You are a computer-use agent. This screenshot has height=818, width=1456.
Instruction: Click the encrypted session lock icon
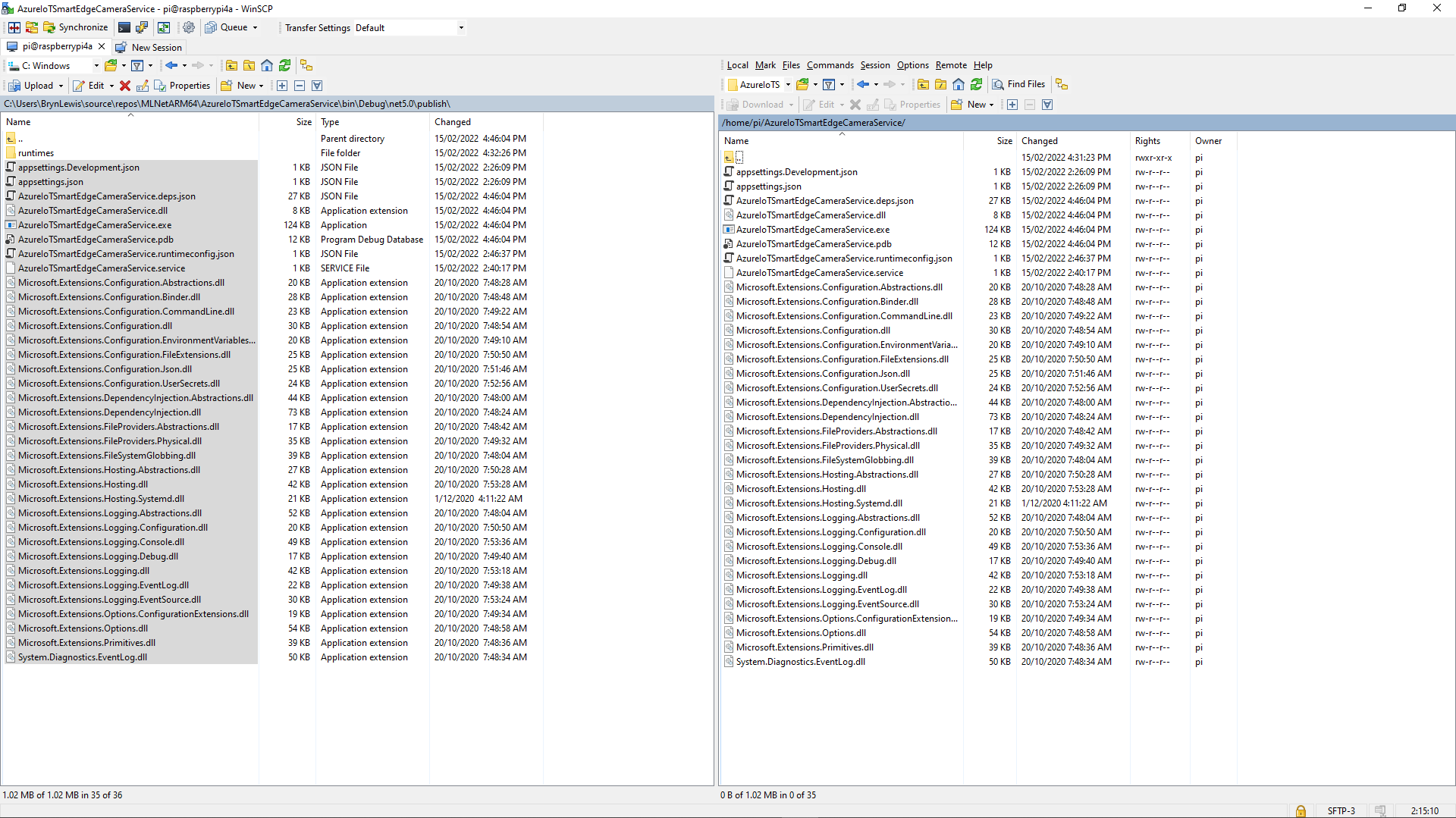1301,810
